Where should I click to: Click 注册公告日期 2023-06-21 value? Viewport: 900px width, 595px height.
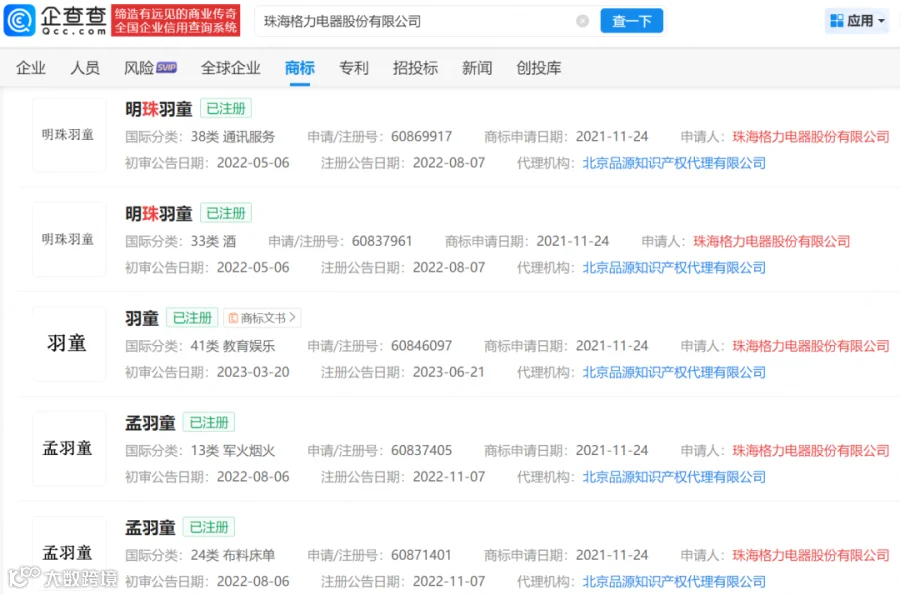(x=449, y=372)
